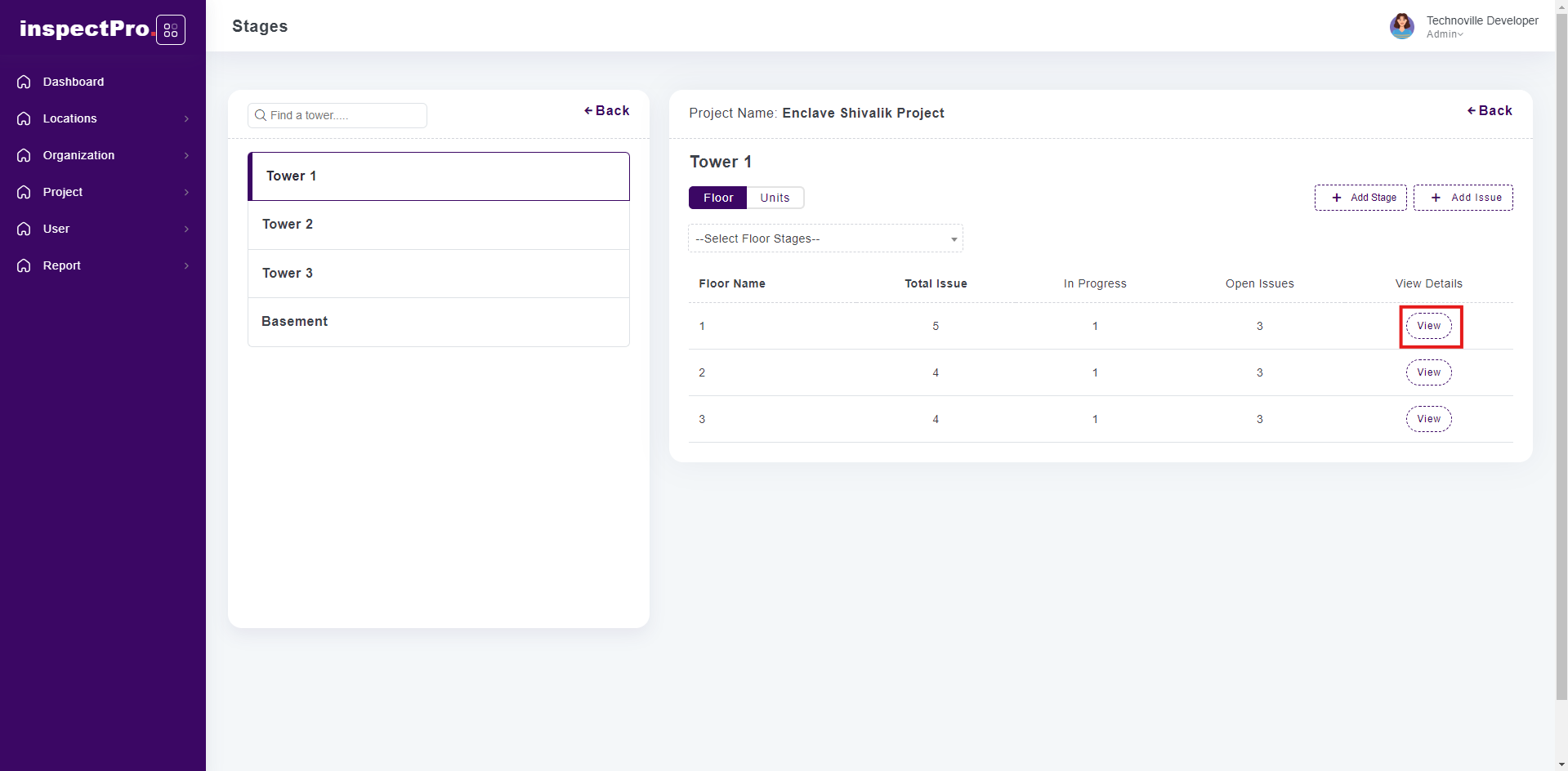Select Tower 2 from the tower list
1568x771 pixels.
439,225
